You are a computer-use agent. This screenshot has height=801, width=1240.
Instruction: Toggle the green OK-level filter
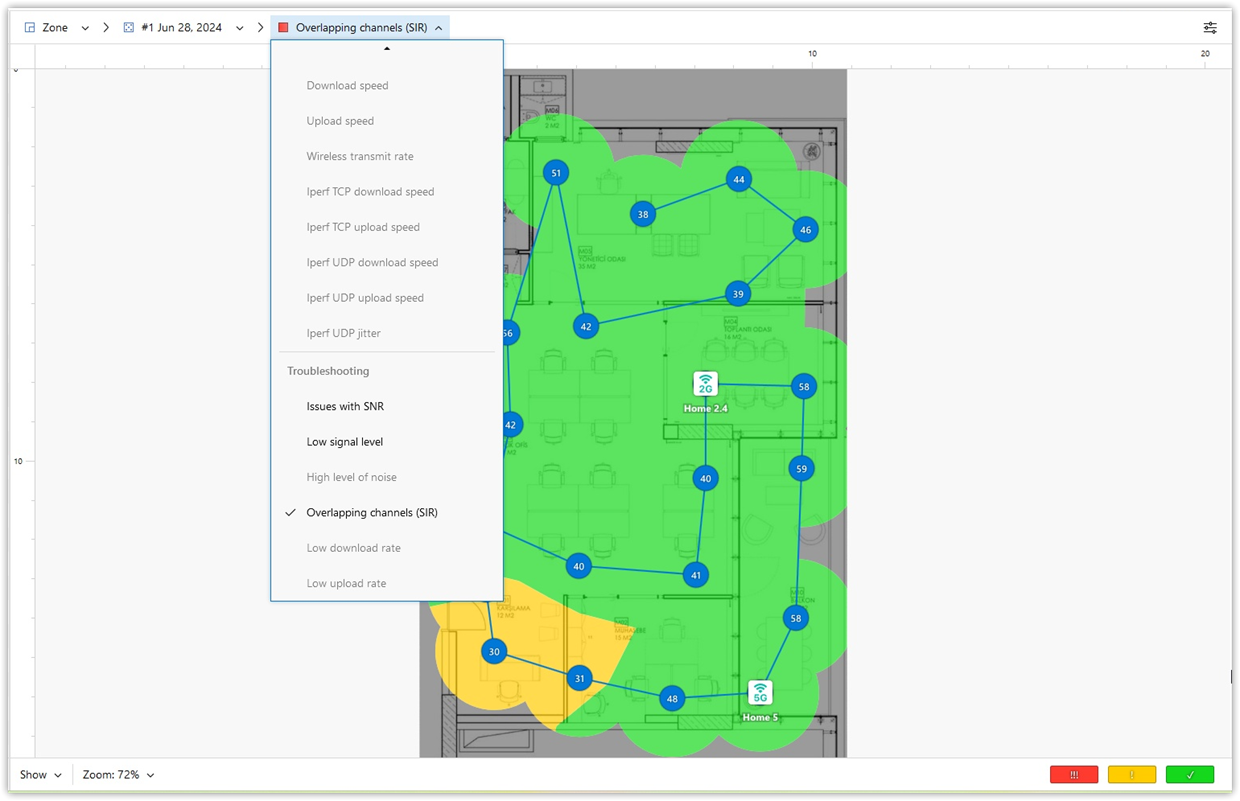(1190, 775)
